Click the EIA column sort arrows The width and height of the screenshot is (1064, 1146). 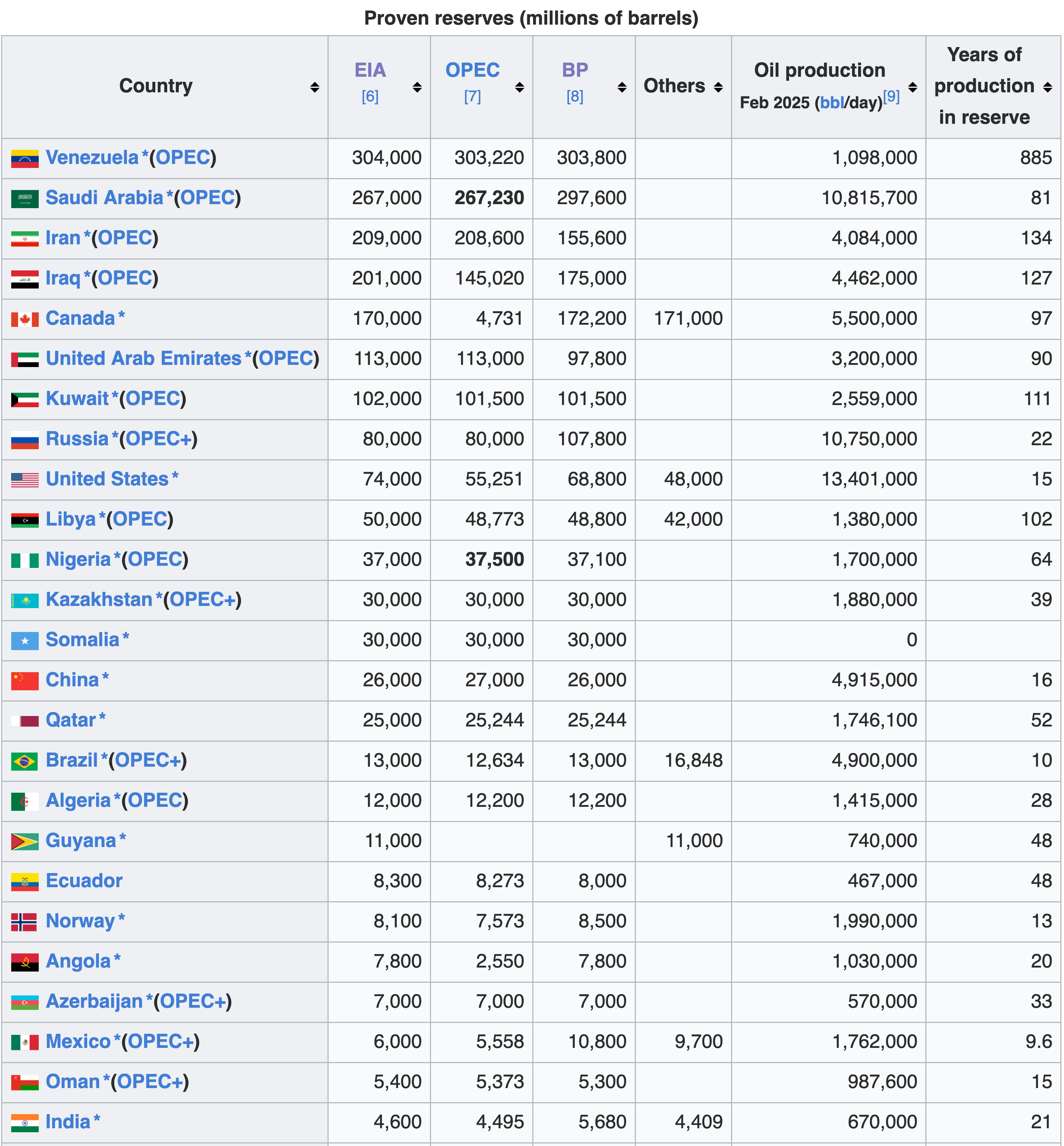click(x=417, y=87)
